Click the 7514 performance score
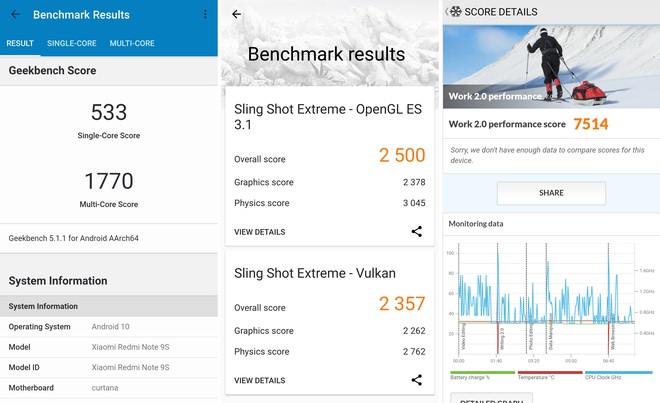This screenshot has height=403, width=660. click(591, 124)
